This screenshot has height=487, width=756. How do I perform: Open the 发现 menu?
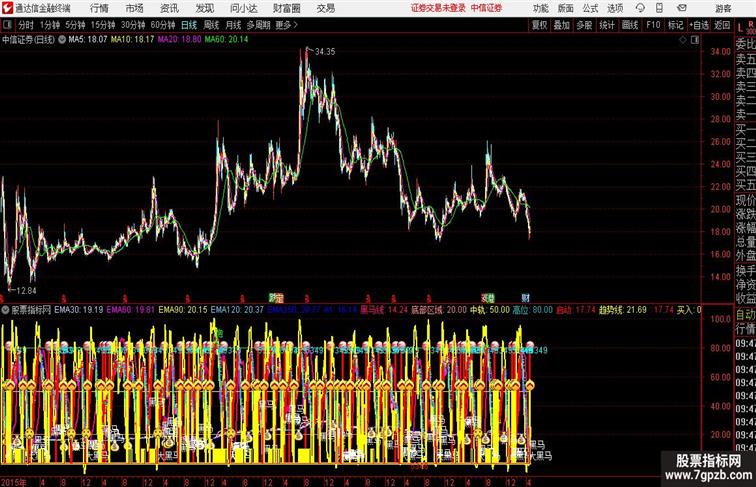pos(204,8)
